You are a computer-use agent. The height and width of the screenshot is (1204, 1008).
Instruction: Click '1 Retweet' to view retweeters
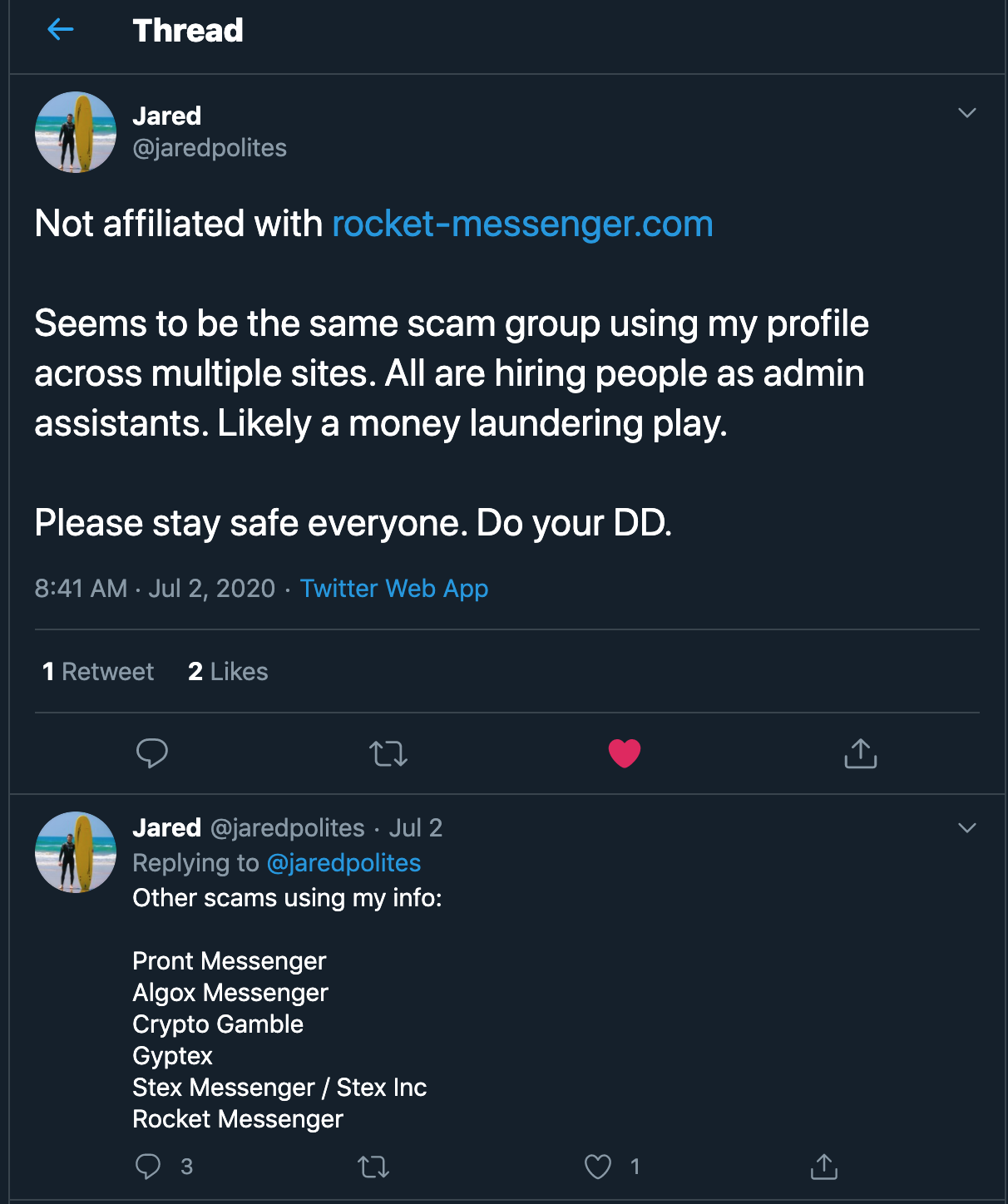pyautogui.click(x=96, y=671)
